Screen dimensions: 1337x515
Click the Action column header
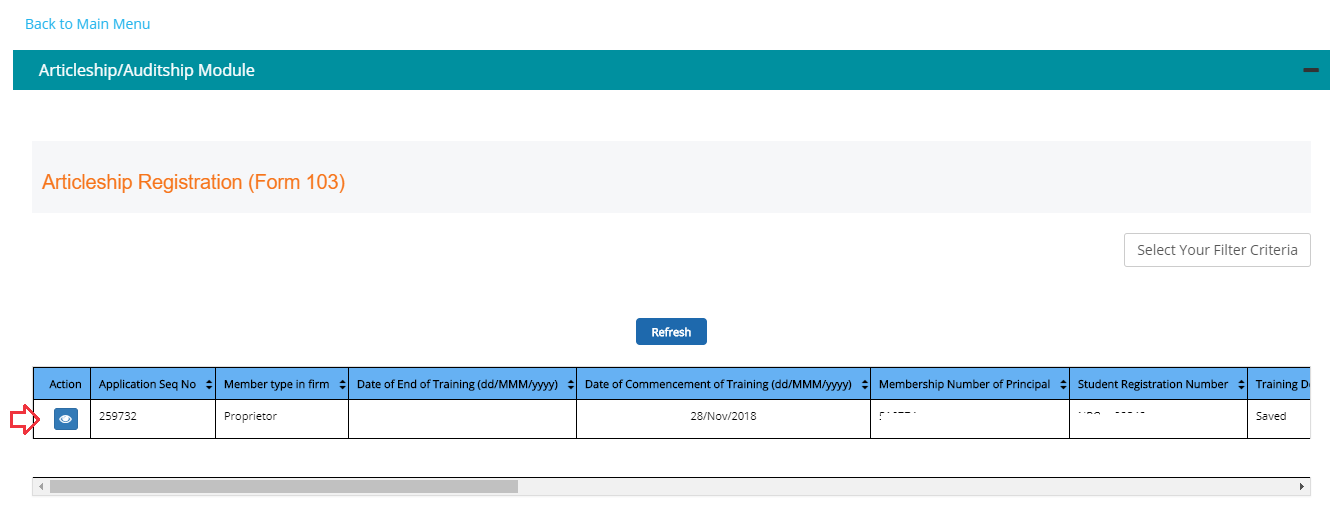pos(65,385)
